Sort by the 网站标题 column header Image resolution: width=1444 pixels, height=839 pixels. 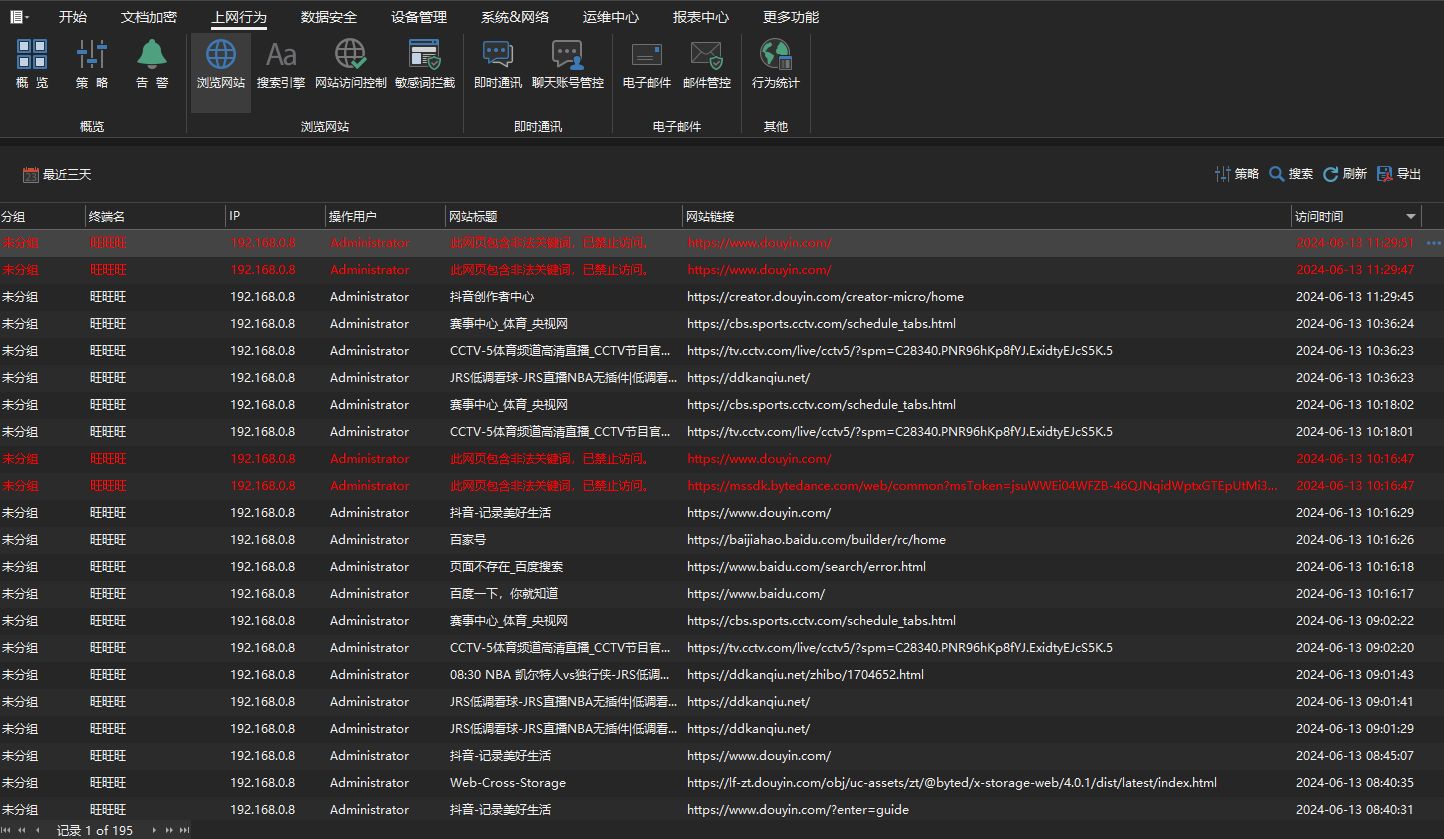tap(564, 217)
